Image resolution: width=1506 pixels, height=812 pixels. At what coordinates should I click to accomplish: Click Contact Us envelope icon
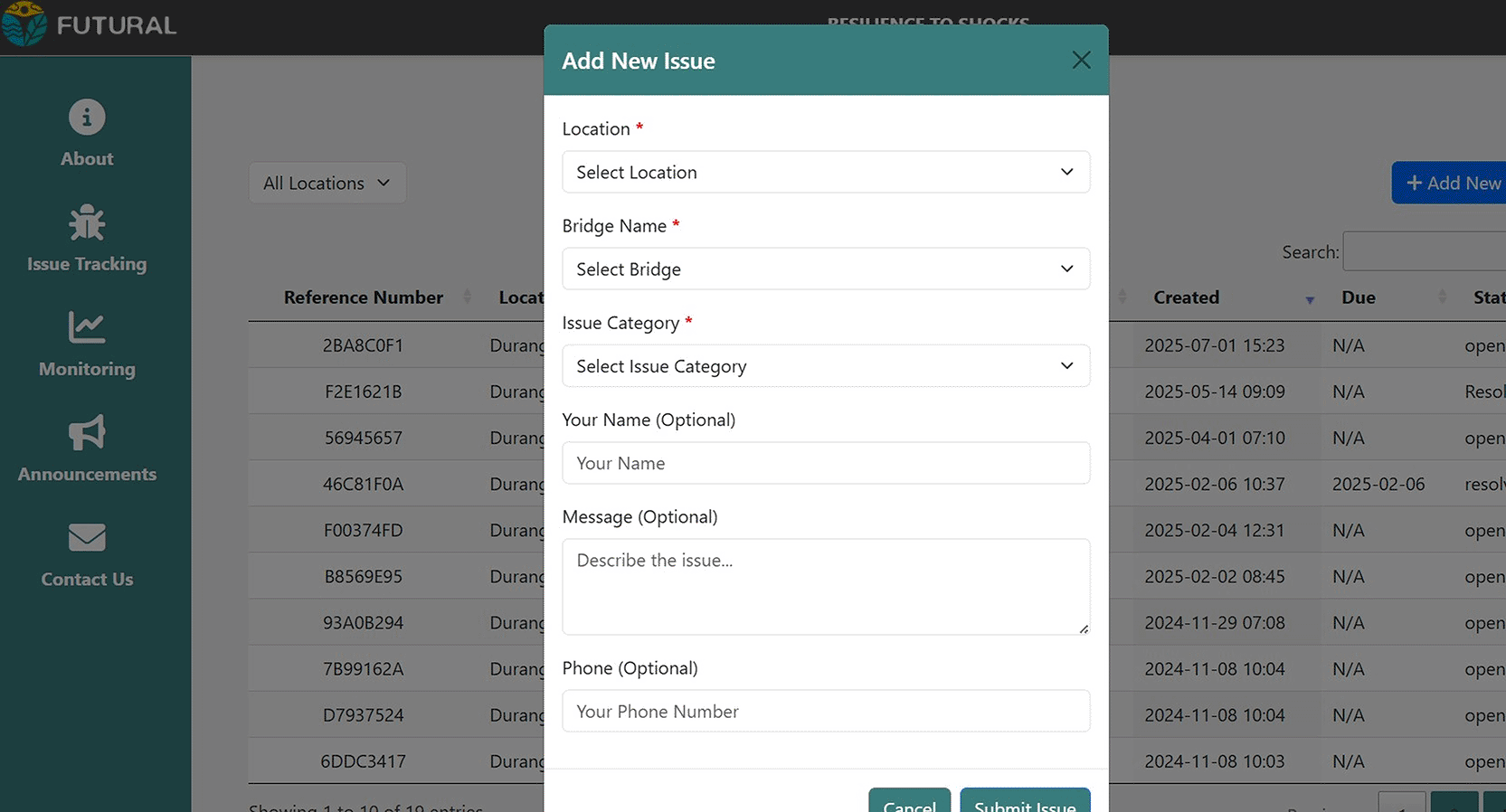pos(87,537)
